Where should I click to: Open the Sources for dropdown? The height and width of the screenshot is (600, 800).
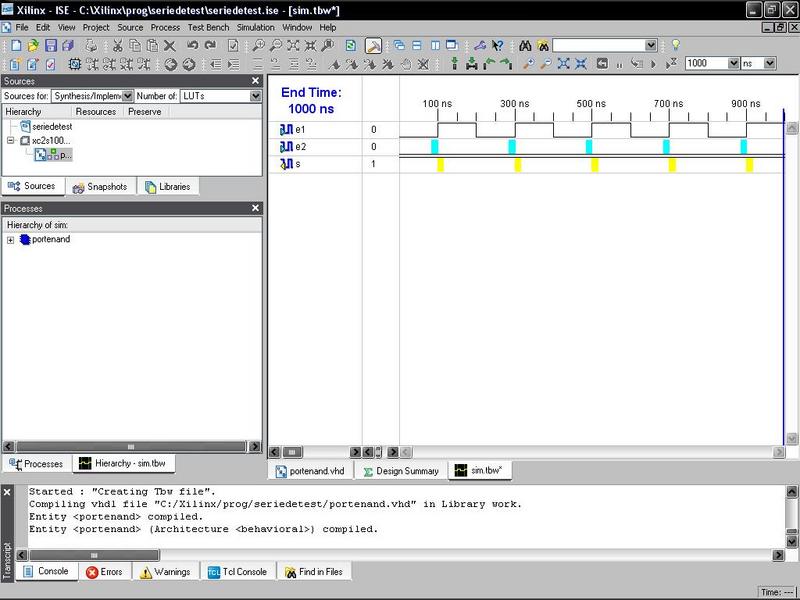click(128, 96)
